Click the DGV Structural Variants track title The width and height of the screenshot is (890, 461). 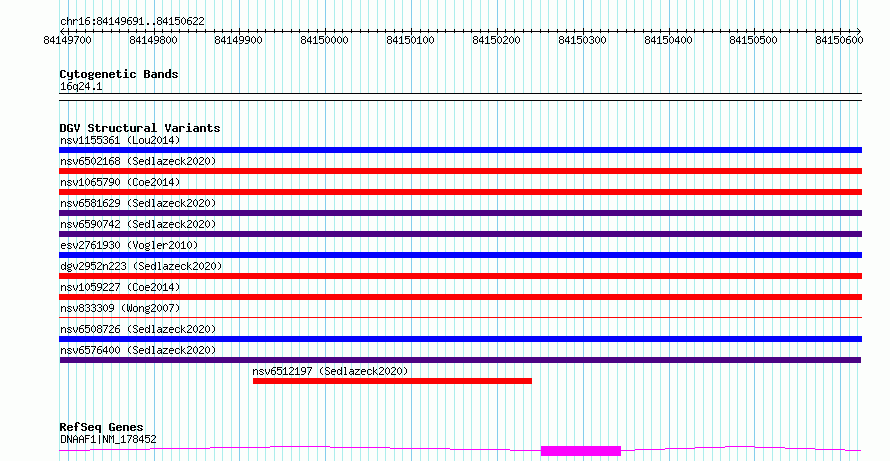(140, 128)
